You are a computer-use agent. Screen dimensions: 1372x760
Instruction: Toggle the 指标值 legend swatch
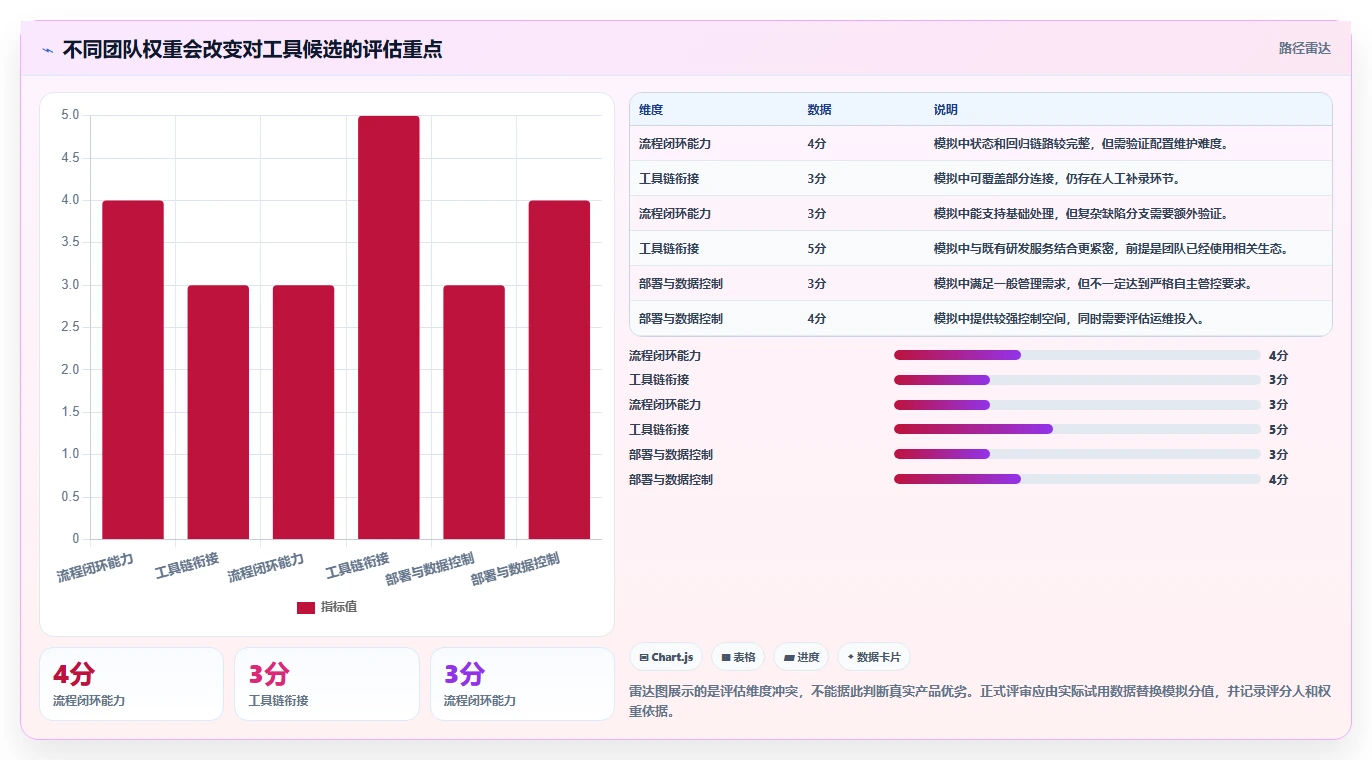306,607
